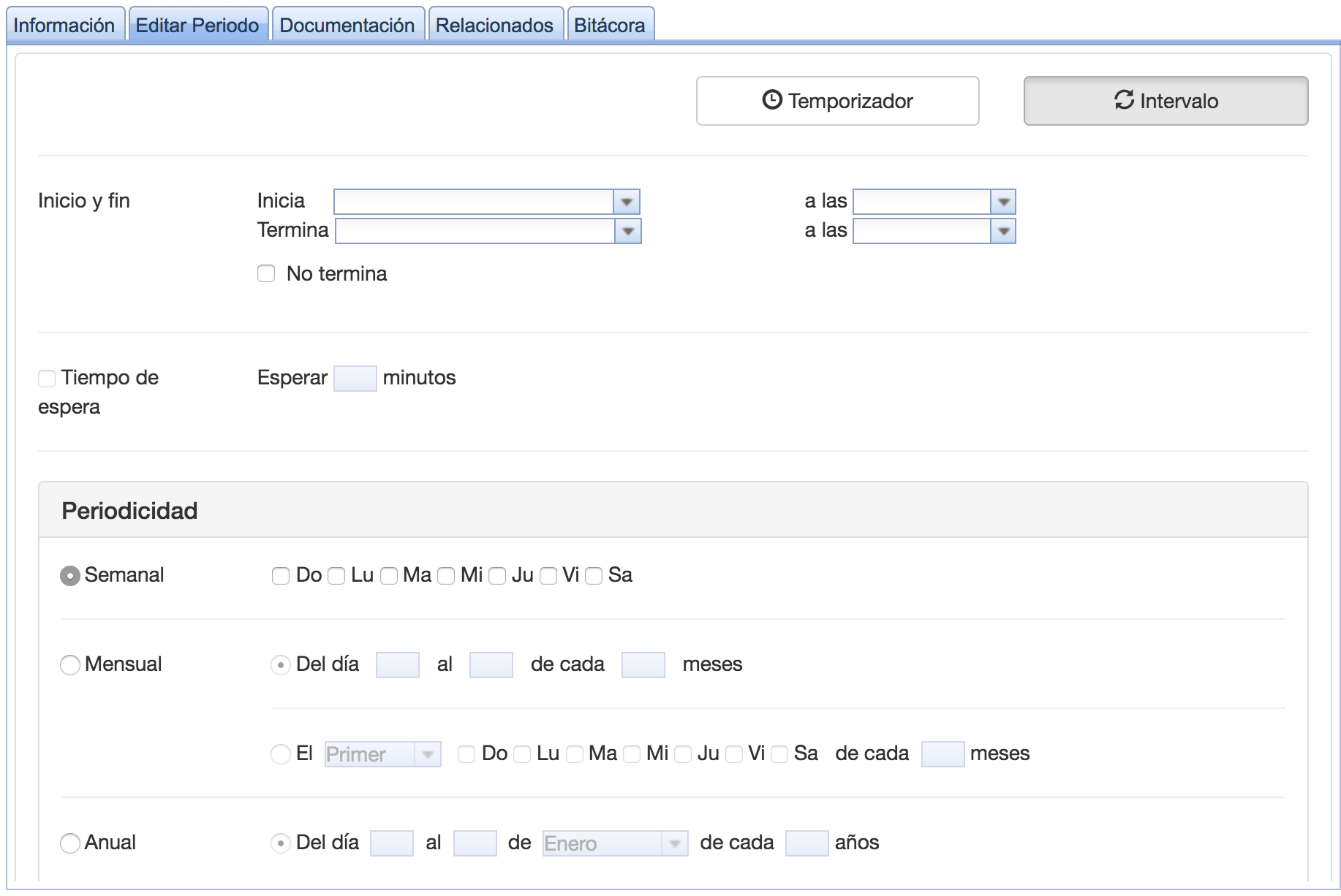Click the 'de cada' años input field

(x=807, y=843)
